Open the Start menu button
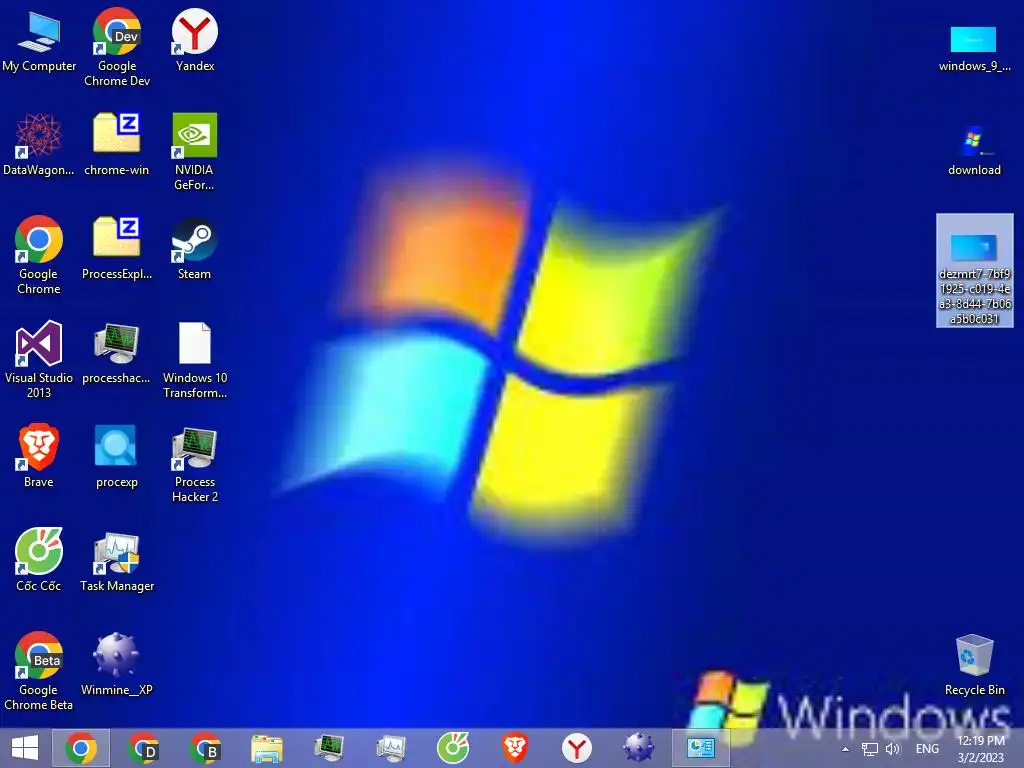This screenshot has height=768, width=1024. click(25, 748)
